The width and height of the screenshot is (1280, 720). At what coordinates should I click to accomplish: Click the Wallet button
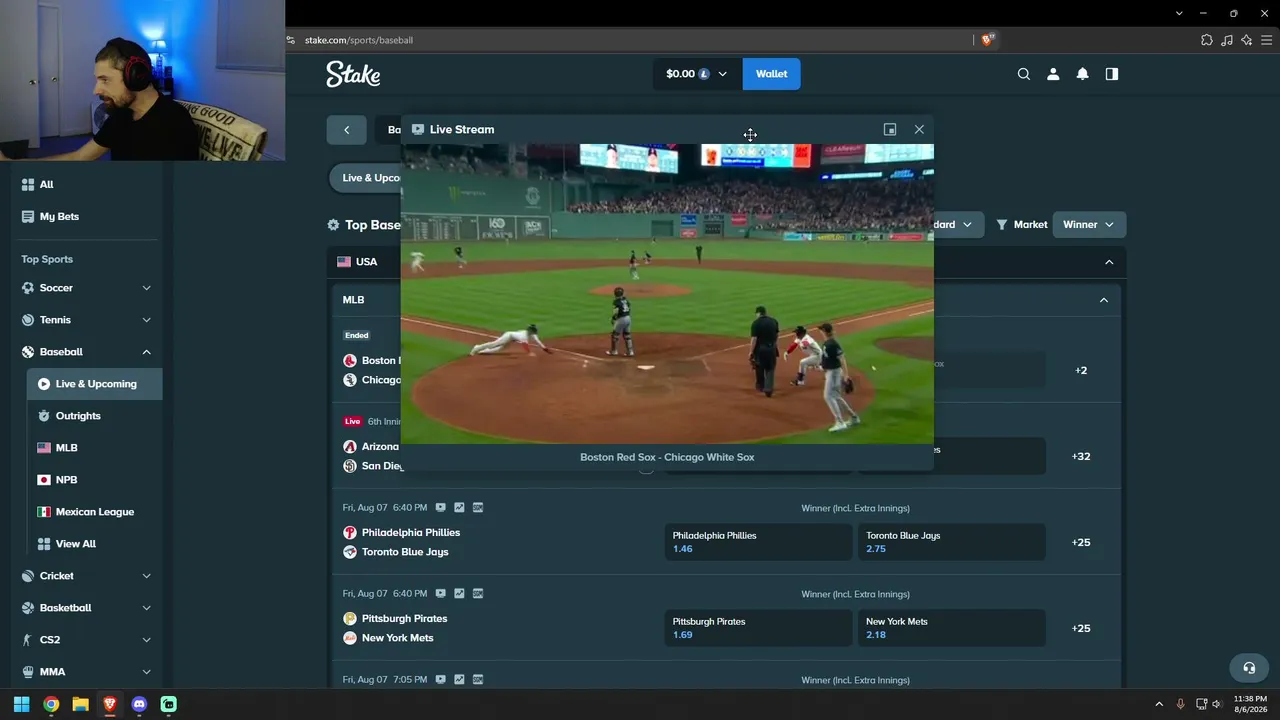coord(771,74)
